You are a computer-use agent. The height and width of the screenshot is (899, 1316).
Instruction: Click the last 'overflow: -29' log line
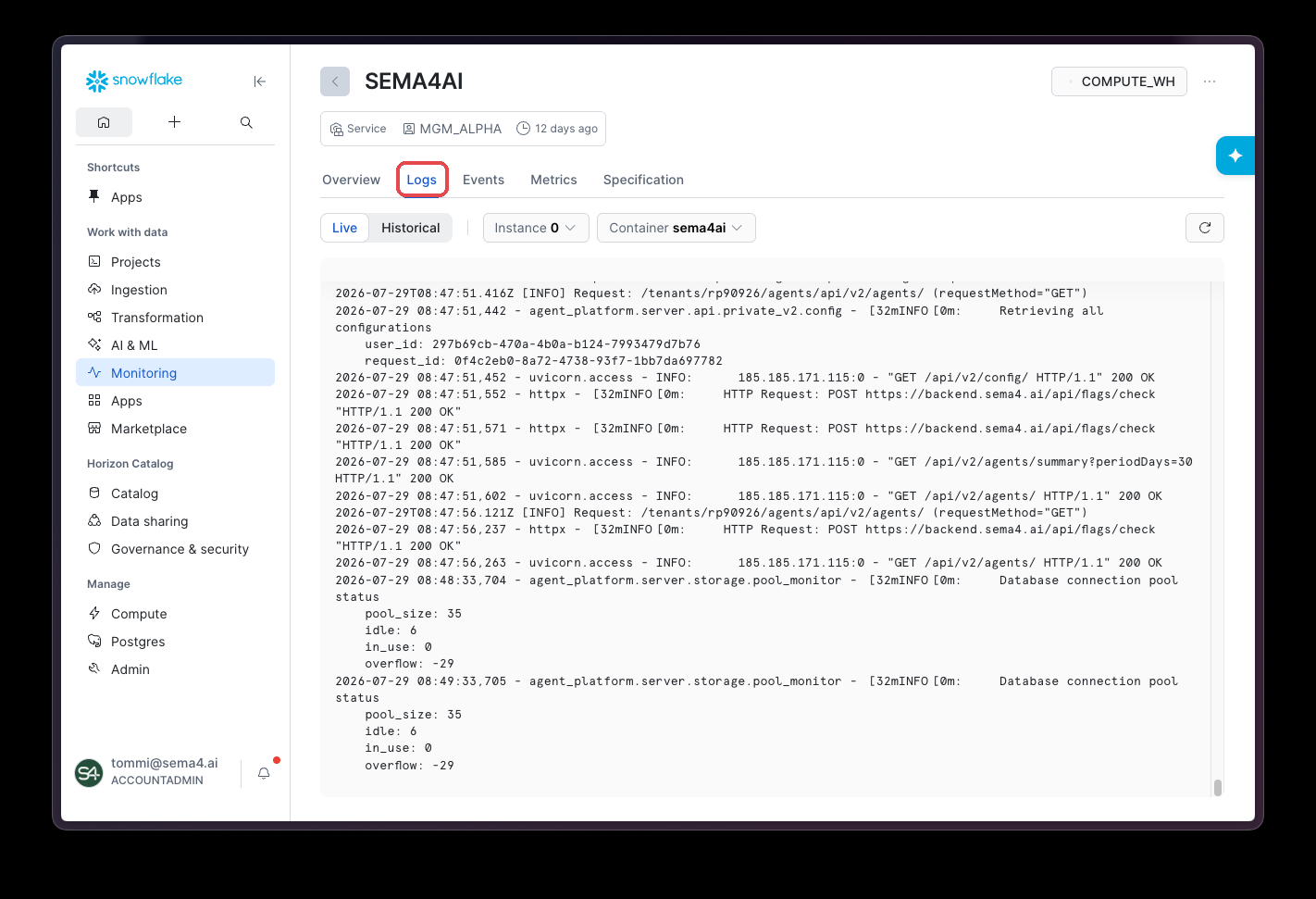409,766
